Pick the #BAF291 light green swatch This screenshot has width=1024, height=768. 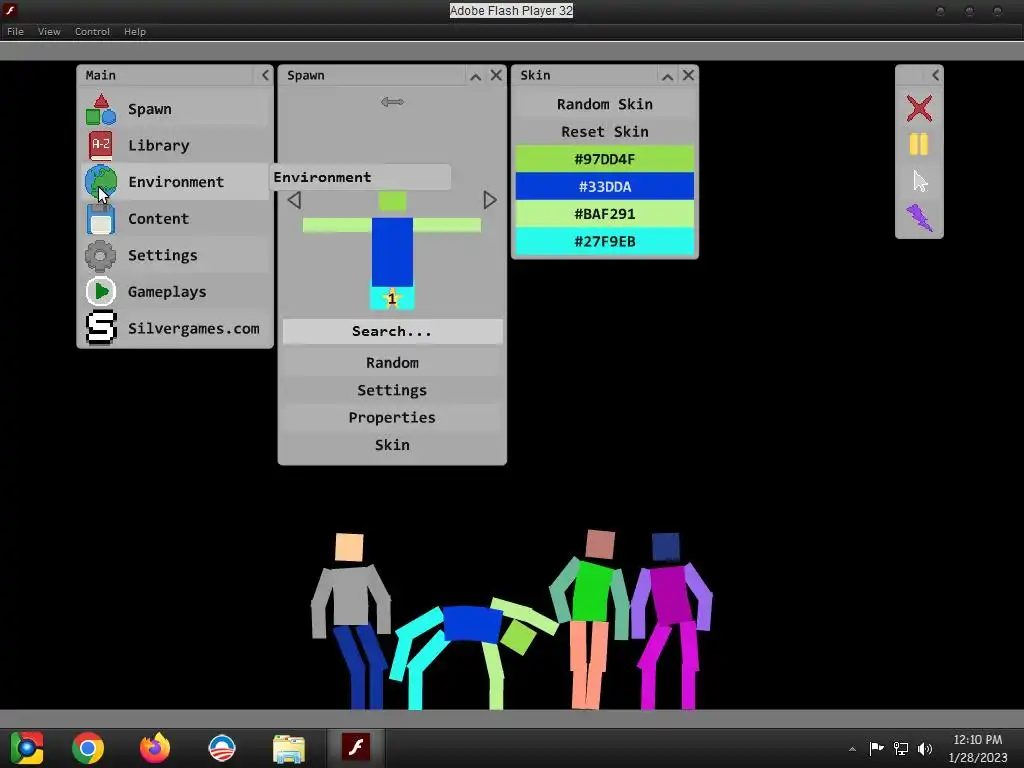click(605, 214)
